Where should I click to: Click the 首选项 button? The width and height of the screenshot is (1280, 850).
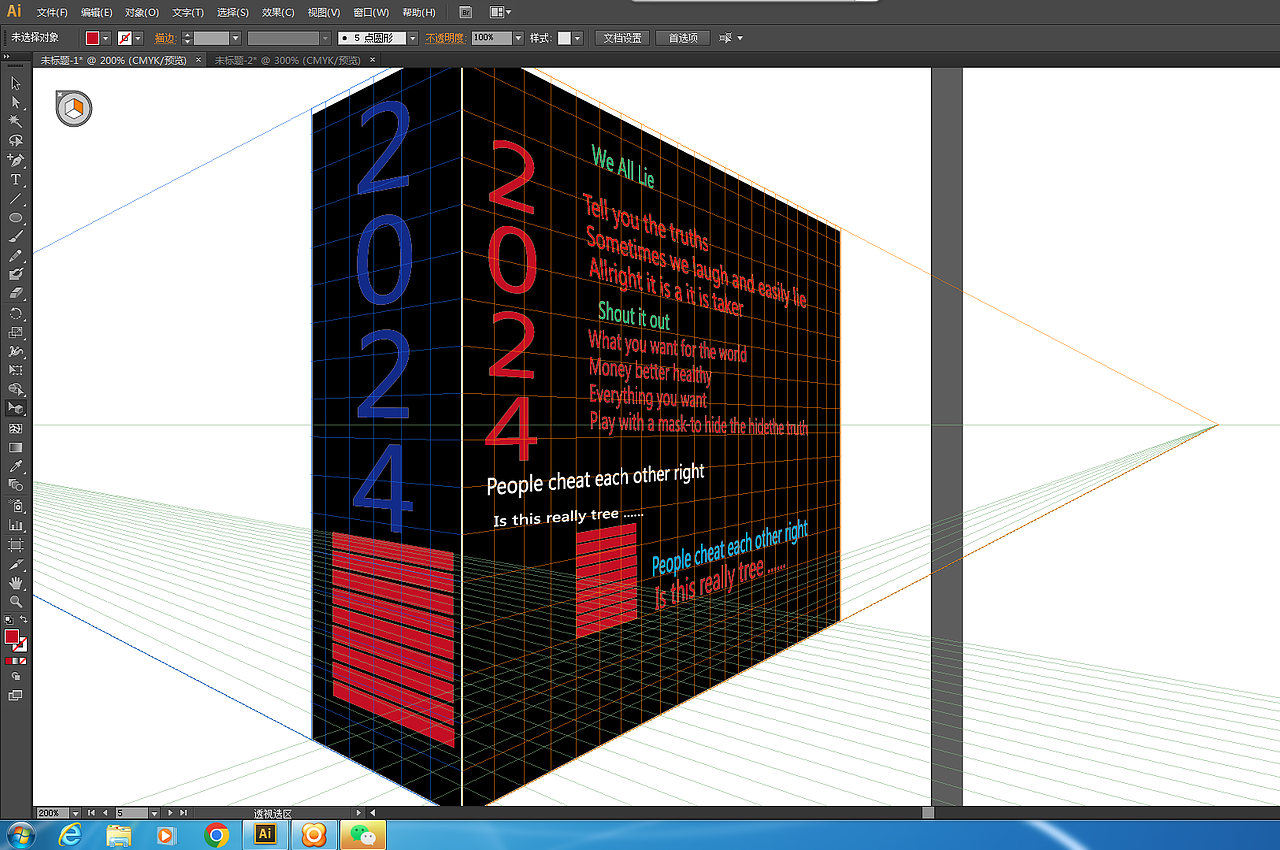pyautogui.click(x=683, y=38)
